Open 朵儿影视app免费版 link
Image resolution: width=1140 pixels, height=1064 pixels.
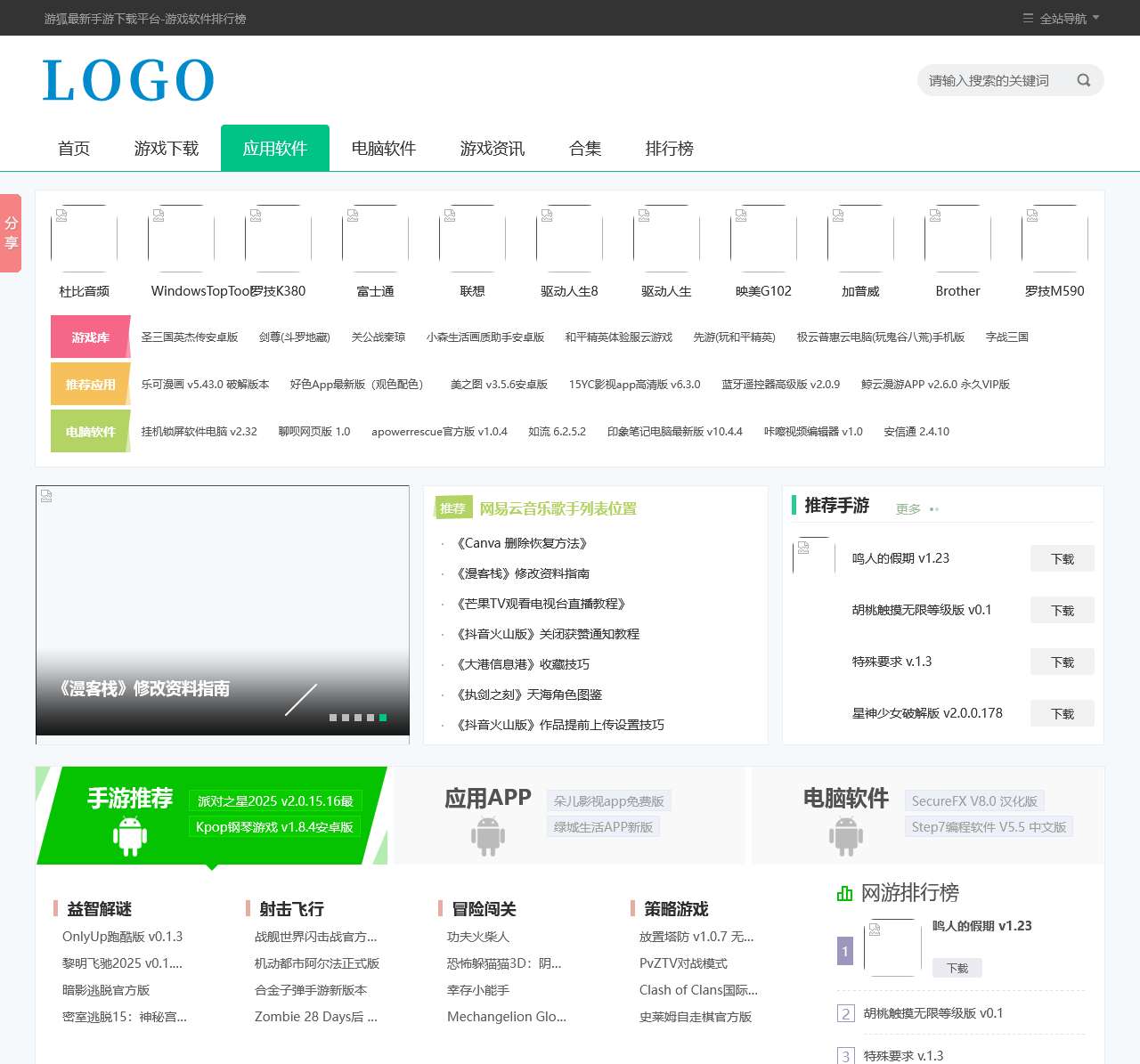coord(609,800)
